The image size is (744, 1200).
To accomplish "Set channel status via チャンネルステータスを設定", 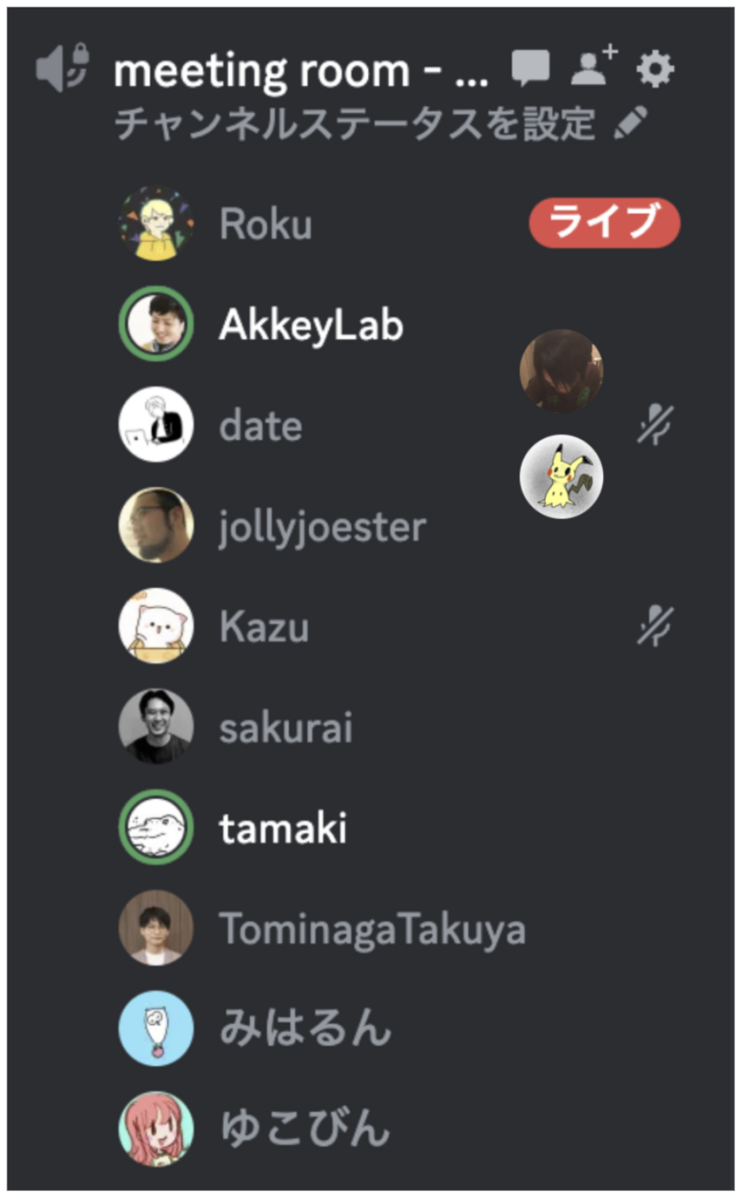I will point(355,124).
